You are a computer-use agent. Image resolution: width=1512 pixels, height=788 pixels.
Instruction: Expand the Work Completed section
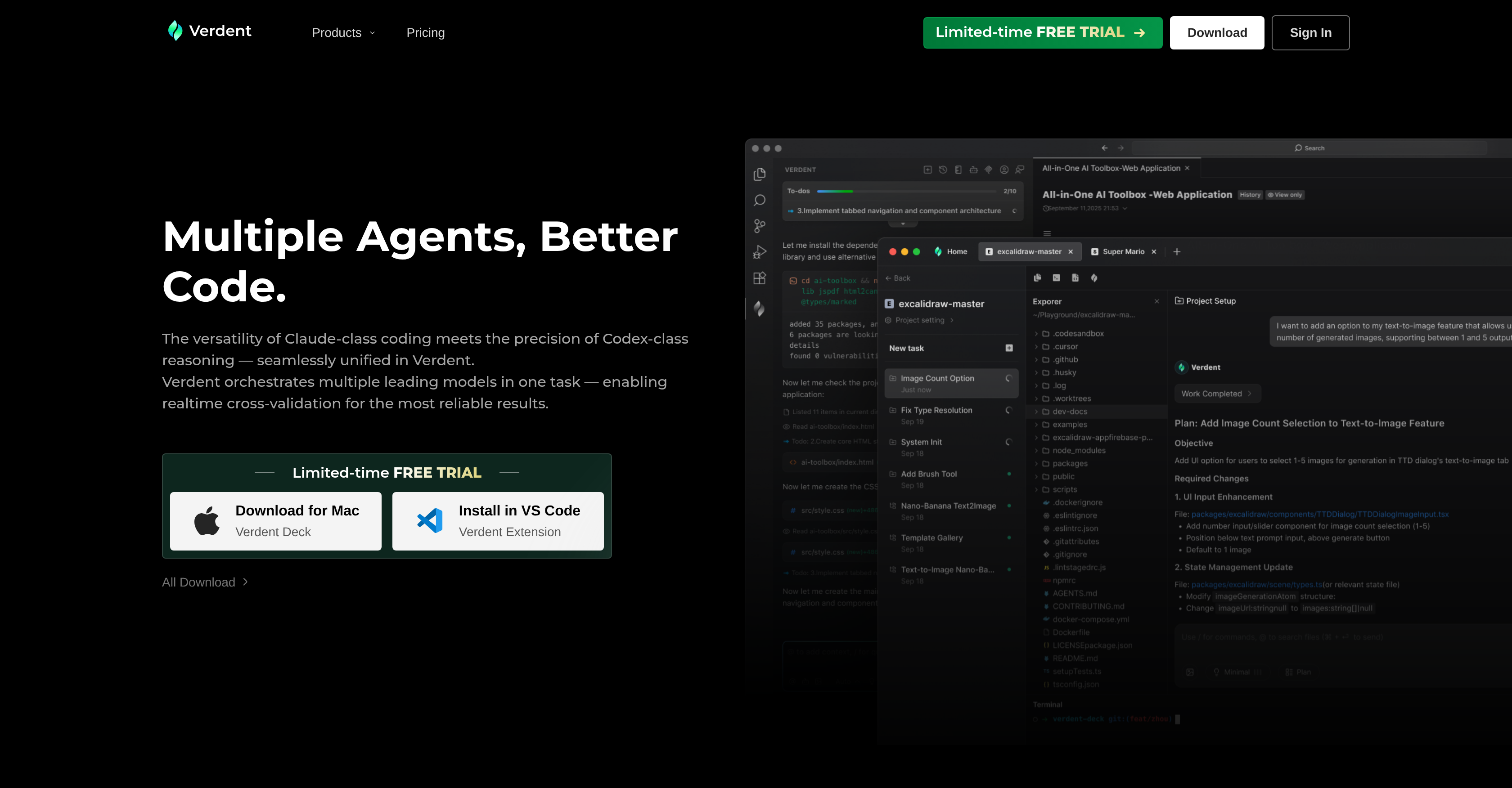coord(1217,393)
